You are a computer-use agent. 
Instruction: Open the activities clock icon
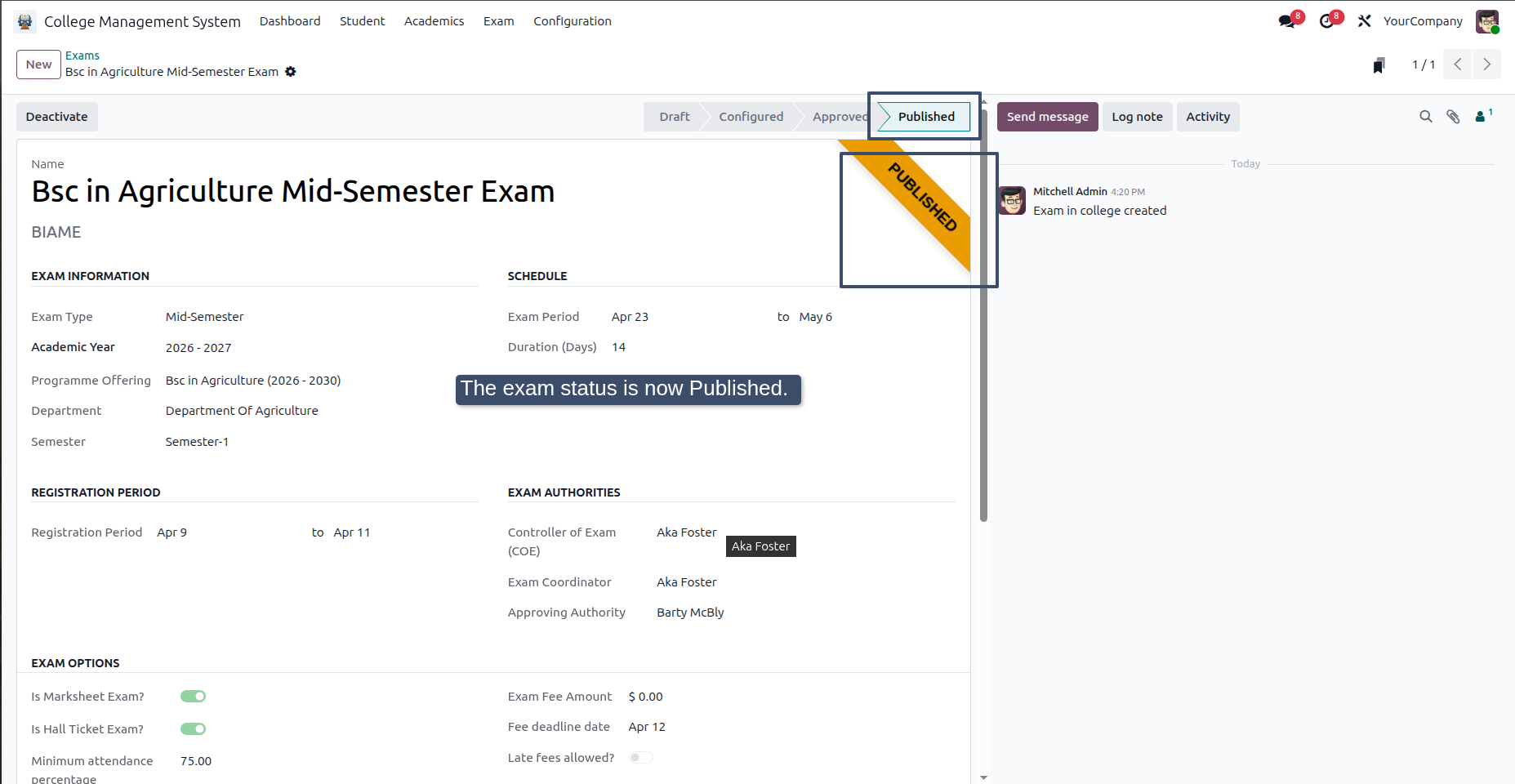(1326, 21)
